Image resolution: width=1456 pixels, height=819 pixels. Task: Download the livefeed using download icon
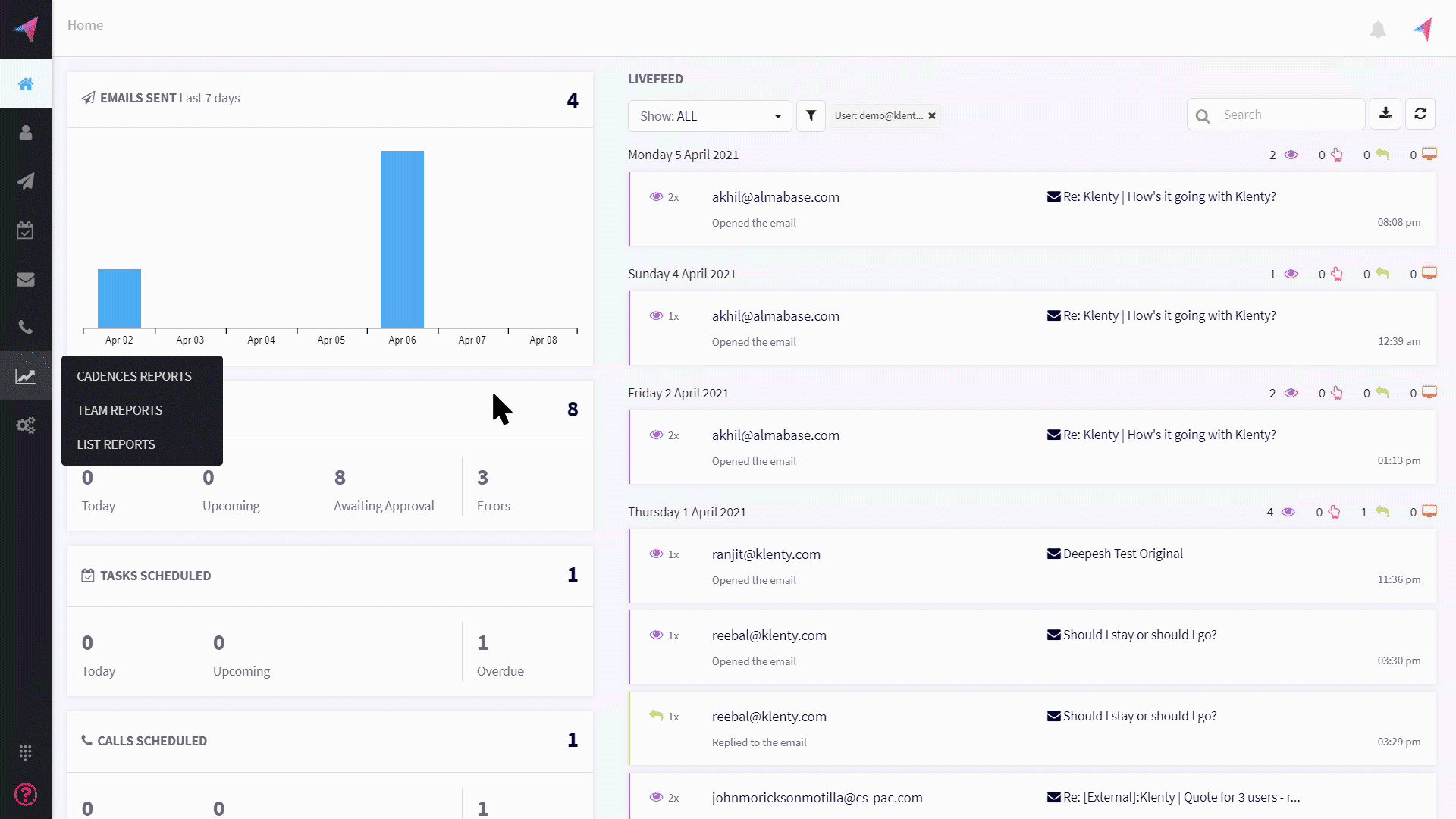(x=1385, y=114)
